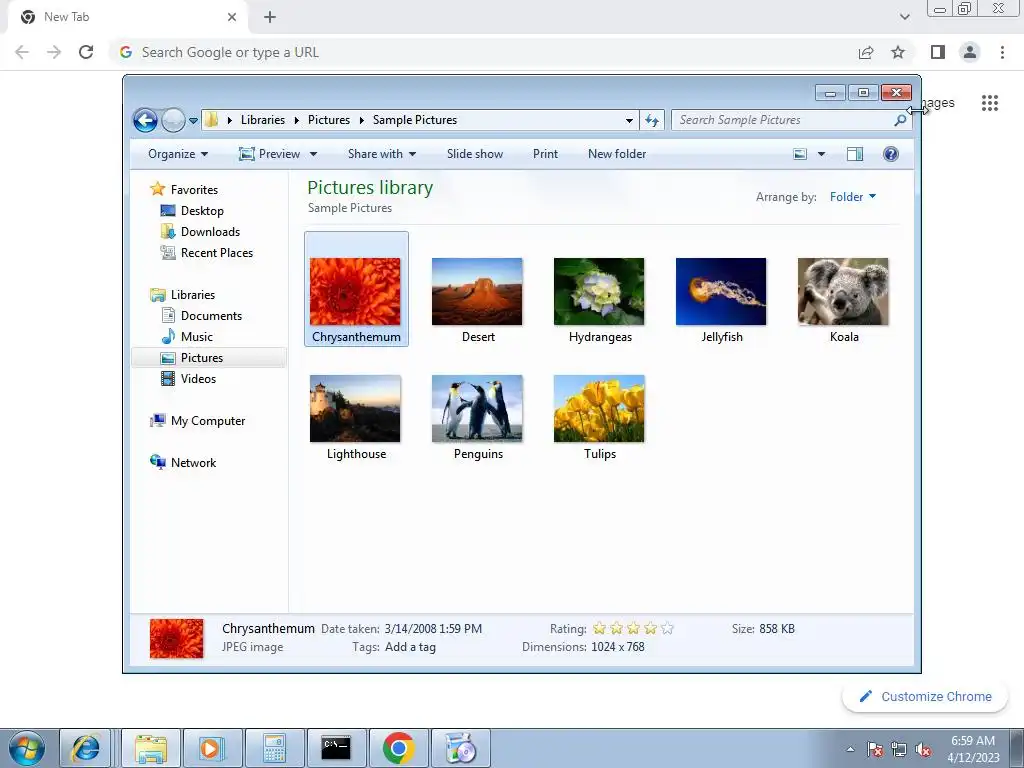Click the Explorer refresh icon beside address bar
The width and height of the screenshot is (1024, 768).
click(652, 120)
